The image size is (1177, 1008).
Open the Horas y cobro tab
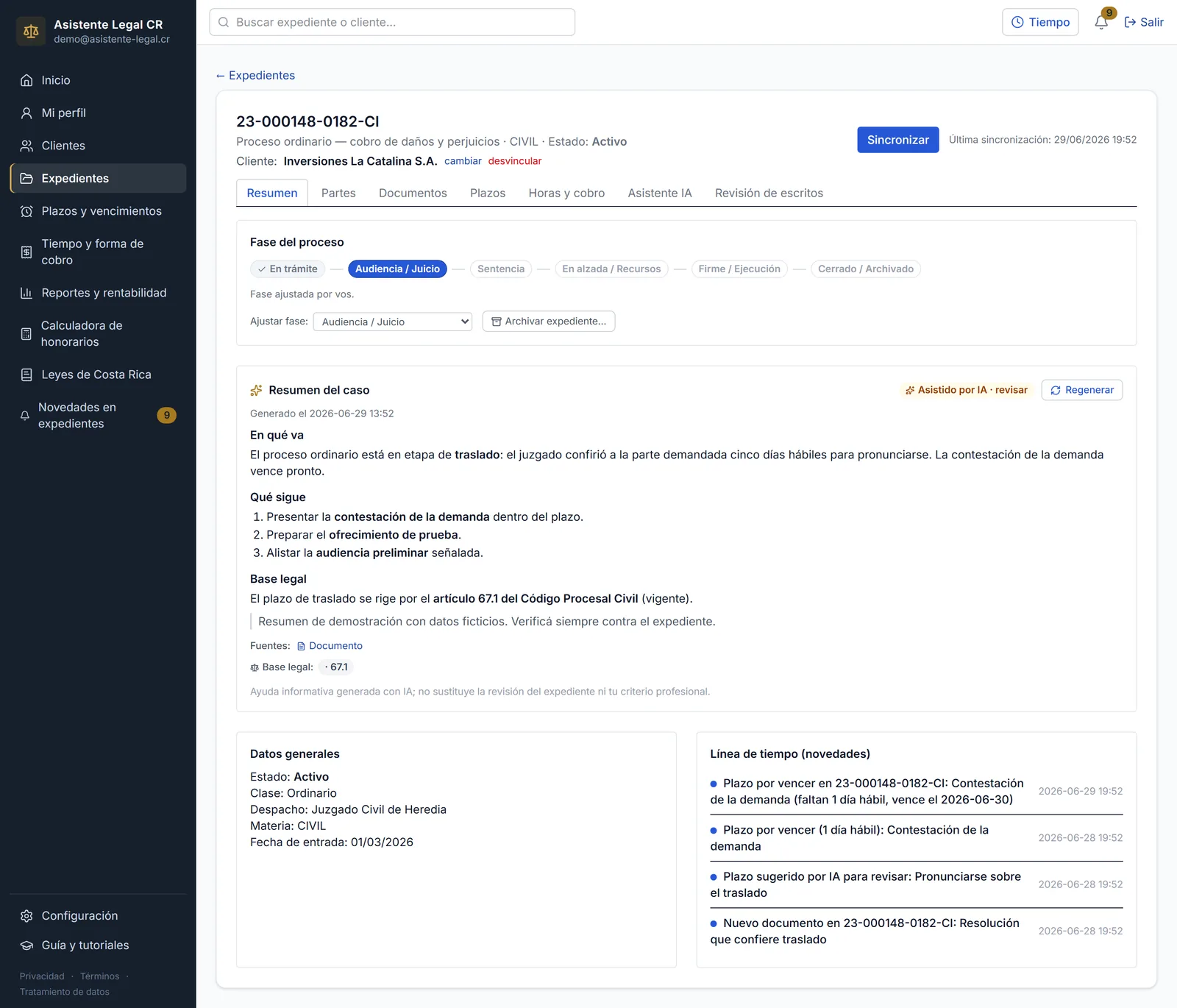pos(566,193)
